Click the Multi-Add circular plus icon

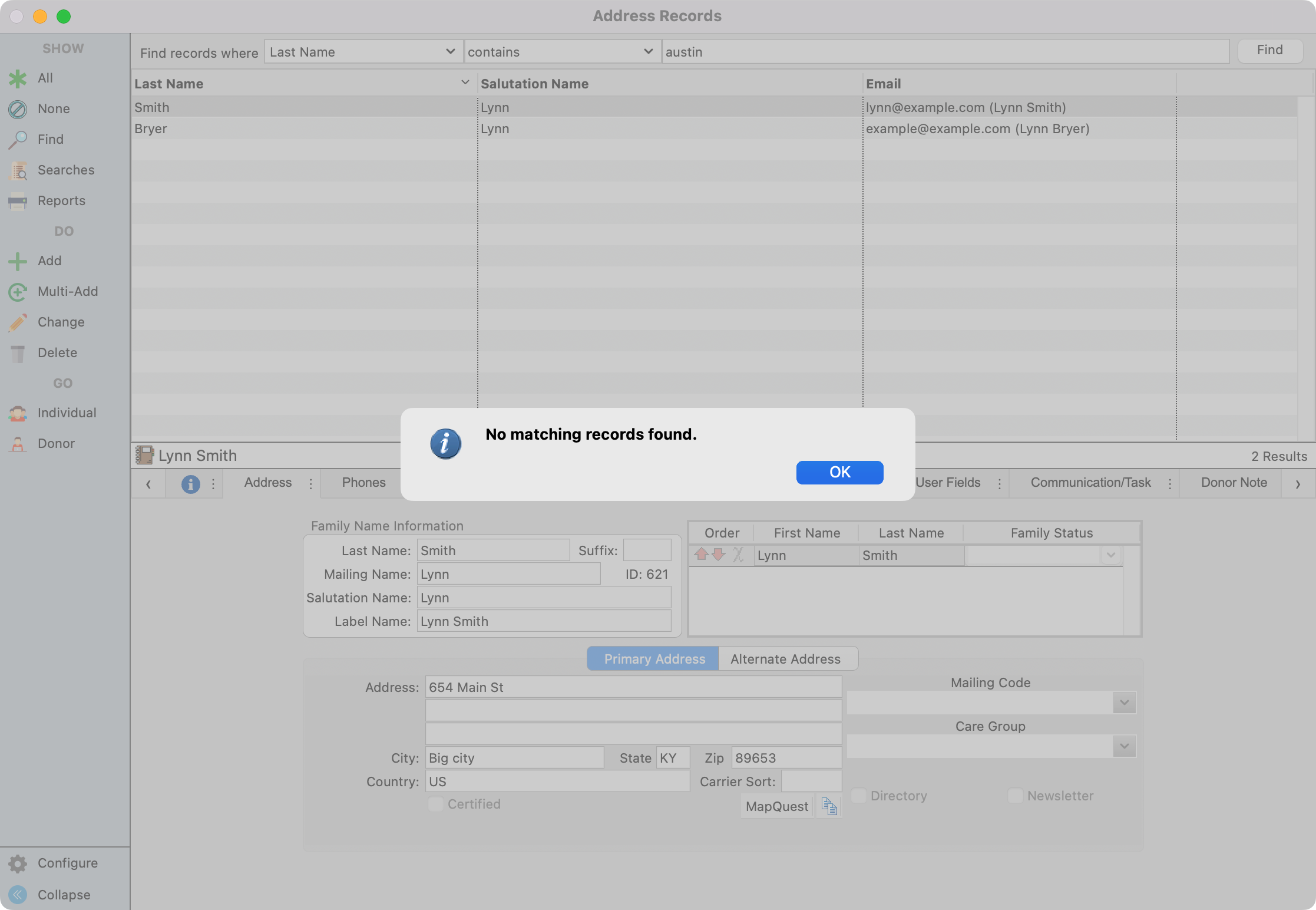[18, 292]
